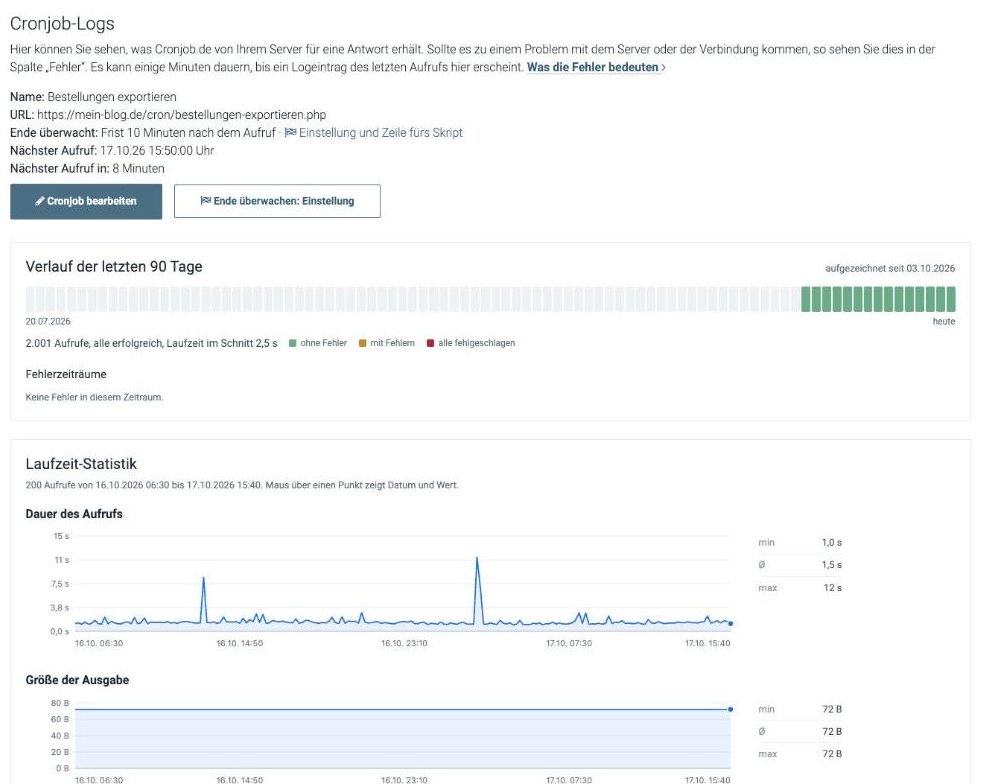Select the first green bar in 90-day history
Viewport: 982px width, 784px height.
tap(806, 299)
